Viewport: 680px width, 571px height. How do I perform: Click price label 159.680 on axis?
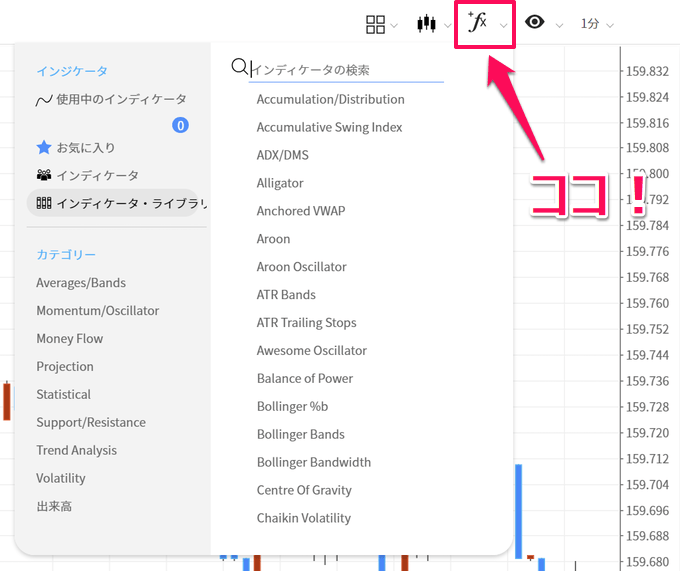[x=647, y=562]
